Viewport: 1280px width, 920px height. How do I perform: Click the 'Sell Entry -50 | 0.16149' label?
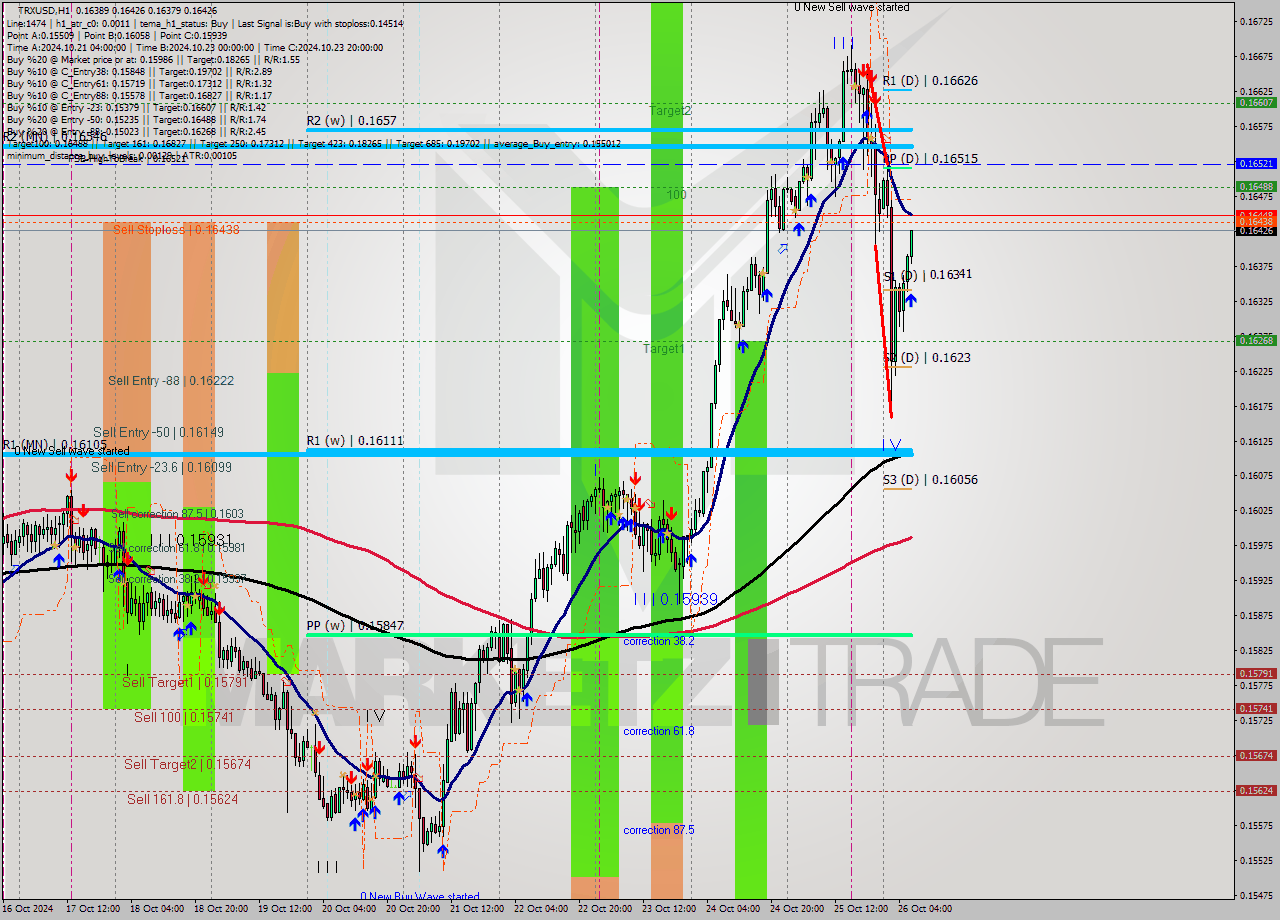158,432
